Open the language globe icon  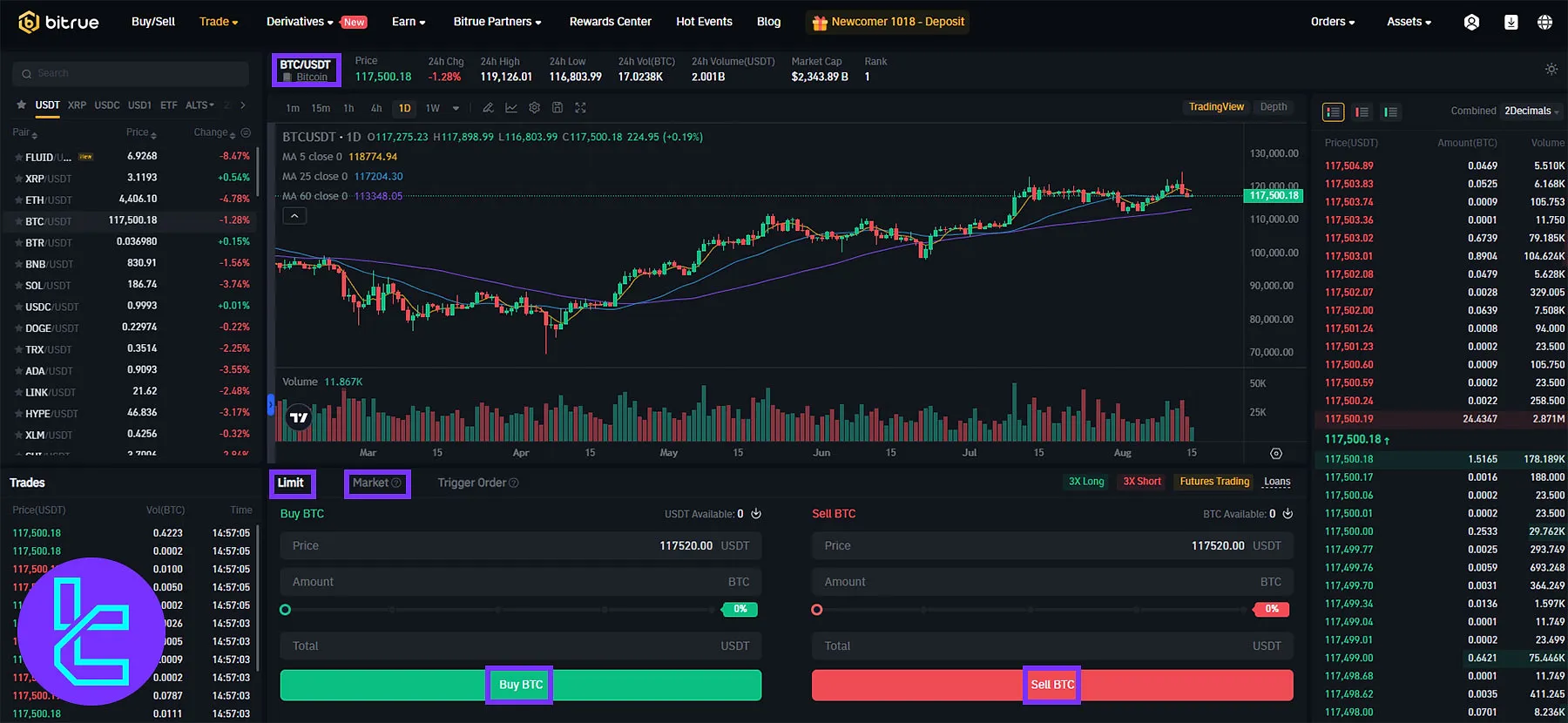(x=1544, y=23)
